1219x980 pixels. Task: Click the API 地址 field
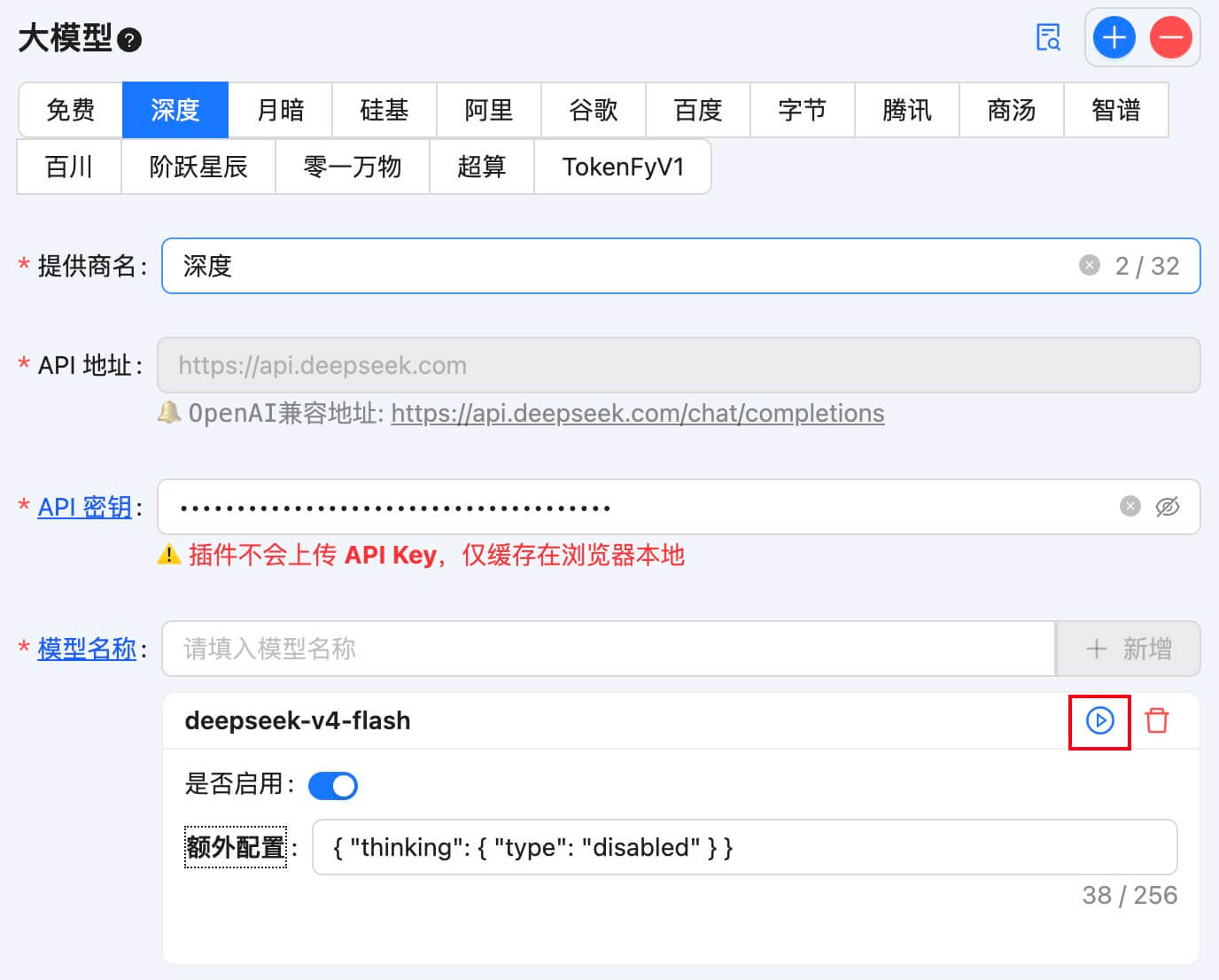coord(679,365)
